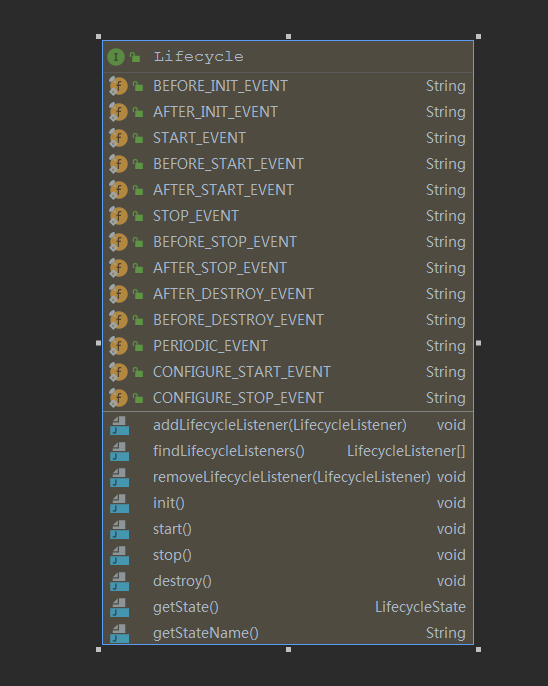This screenshot has width=548, height=686.
Task: Select the STOP_EVENT field name
Action: pos(196,216)
